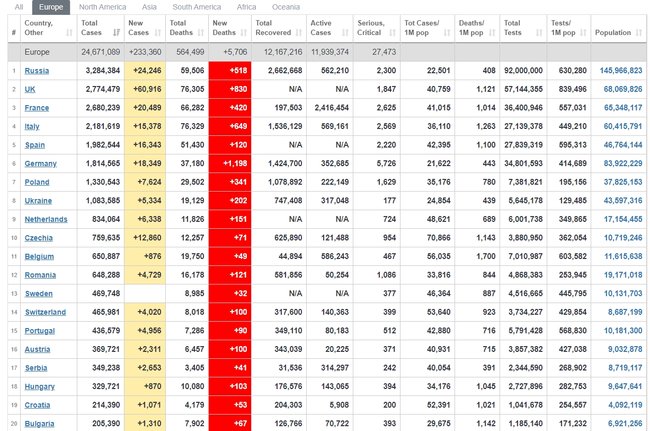Open Italy population link 60,415,791
This screenshot has height=431, width=650.
tap(623, 126)
